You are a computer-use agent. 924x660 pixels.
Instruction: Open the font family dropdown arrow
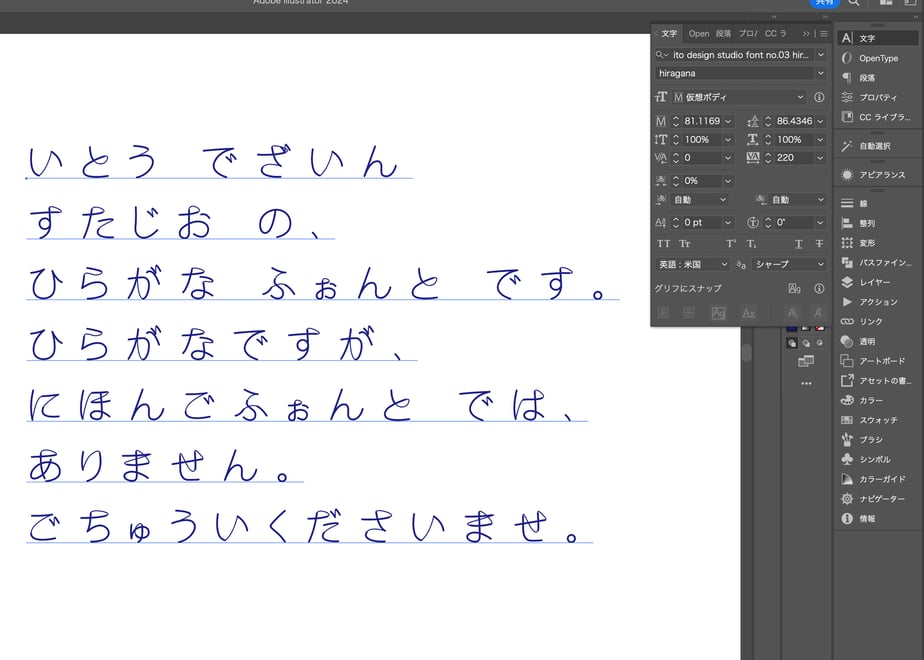click(x=820, y=55)
